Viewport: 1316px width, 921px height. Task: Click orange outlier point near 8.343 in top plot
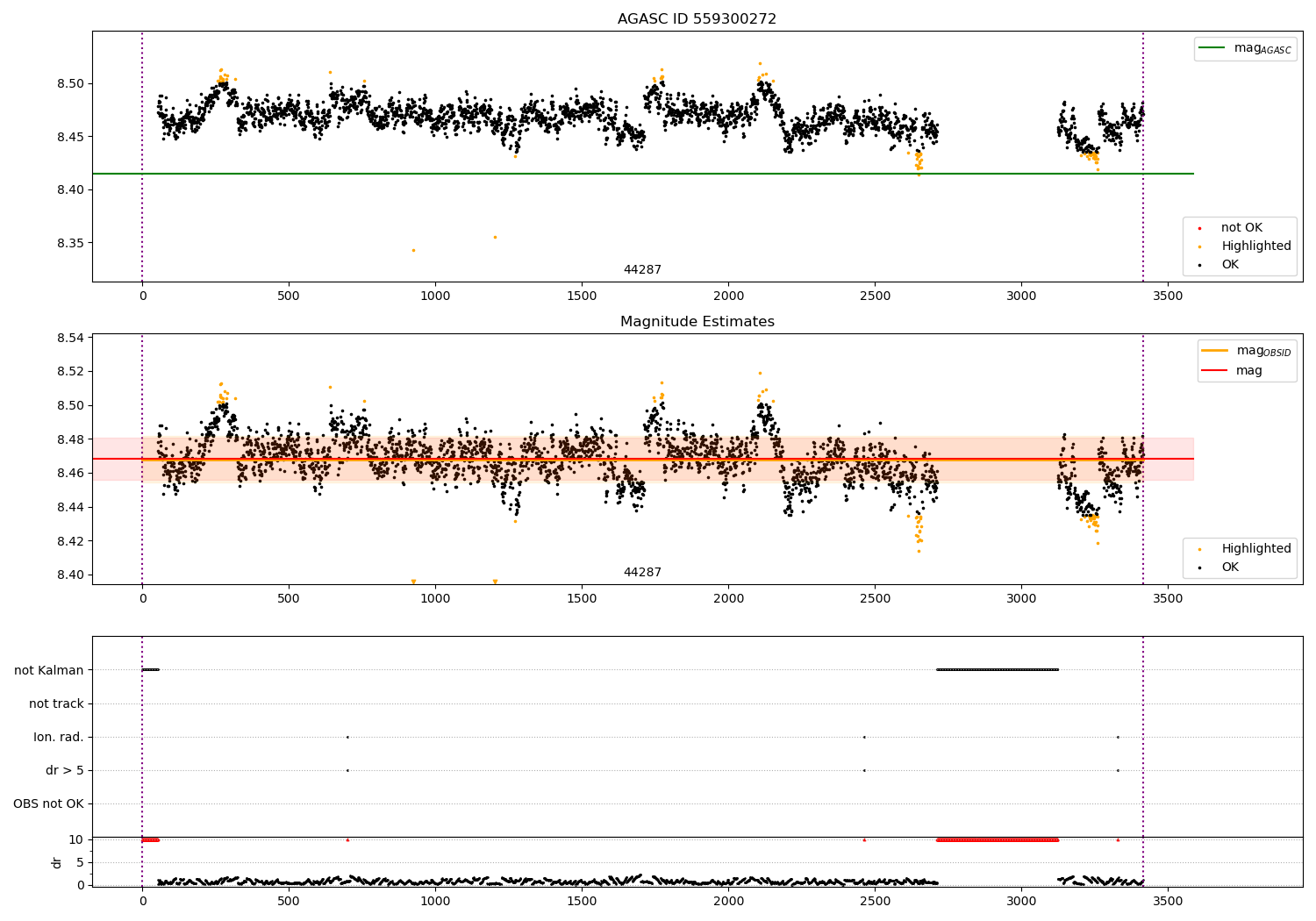tap(413, 250)
